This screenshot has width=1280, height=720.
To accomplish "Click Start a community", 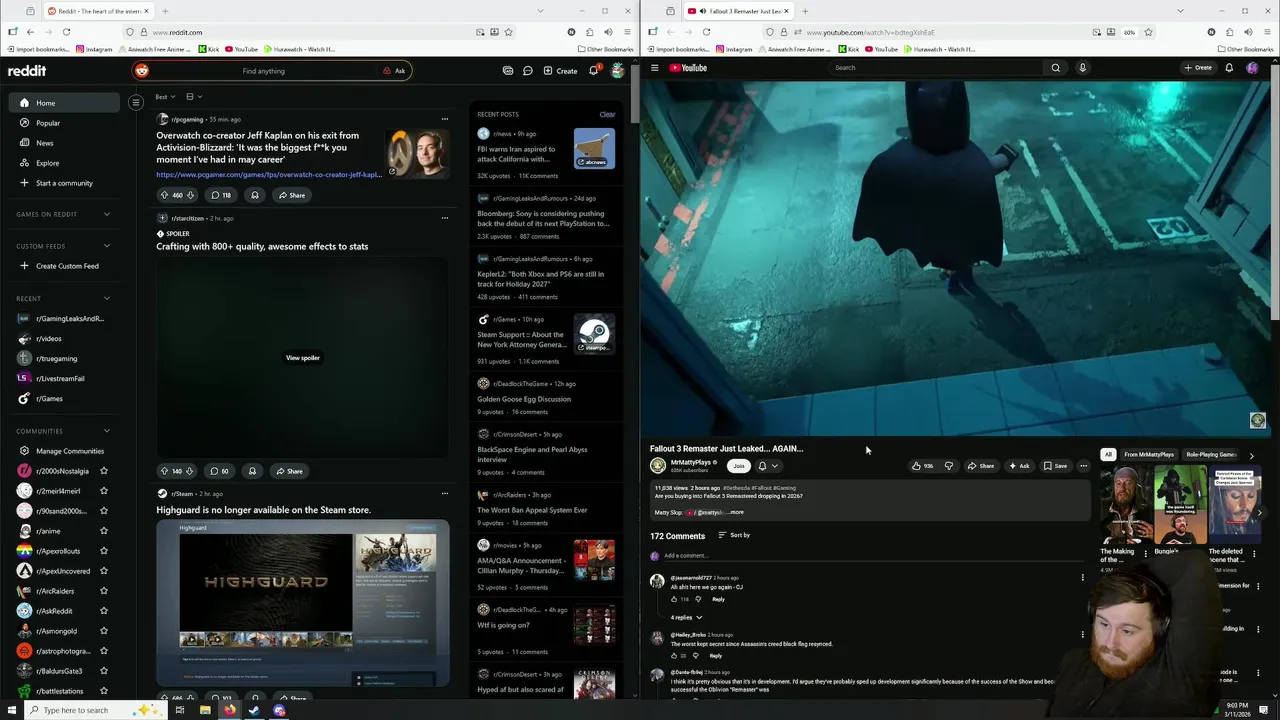I will (x=64, y=183).
